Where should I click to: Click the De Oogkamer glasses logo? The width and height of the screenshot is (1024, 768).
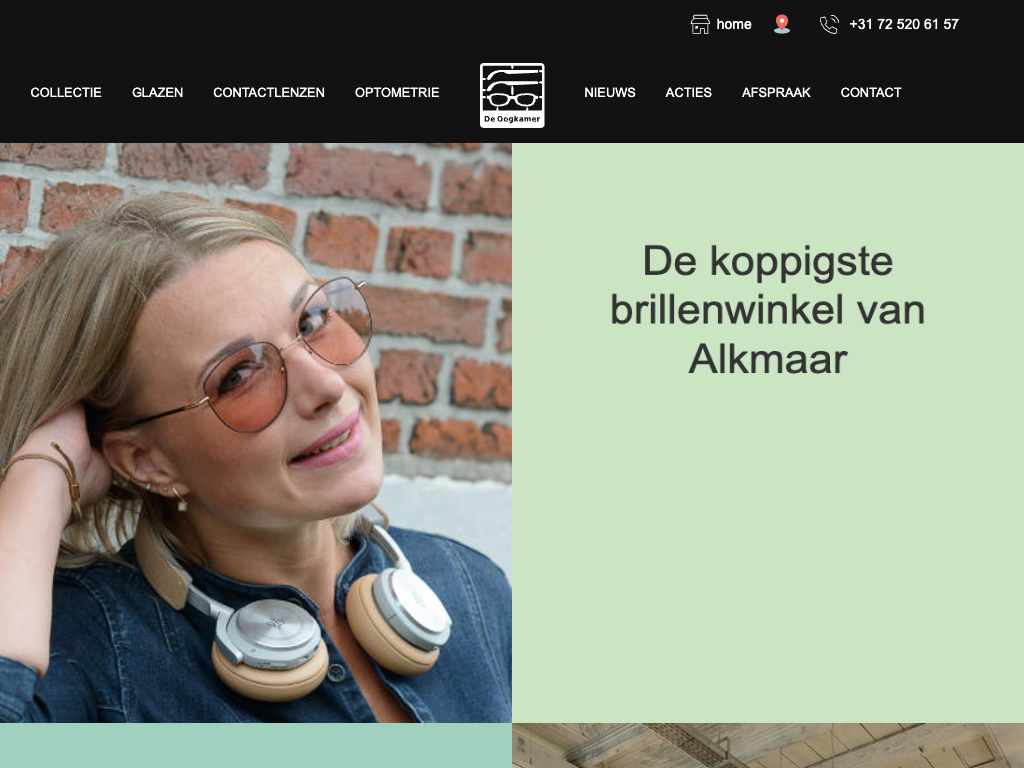(x=512, y=95)
